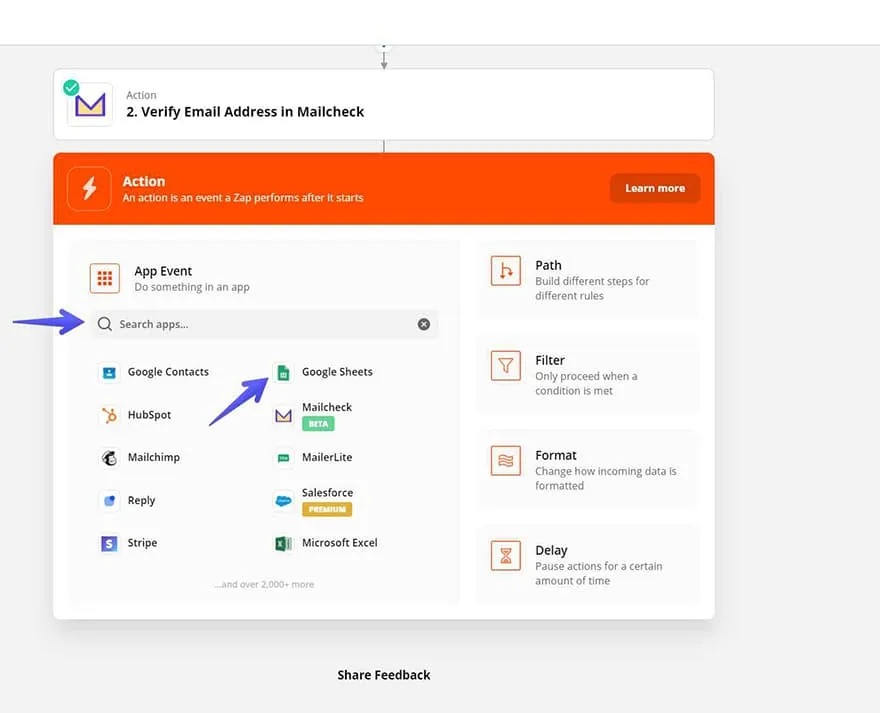Choose HubSpot from the app list
The image size is (880, 713).
(108, 414)
